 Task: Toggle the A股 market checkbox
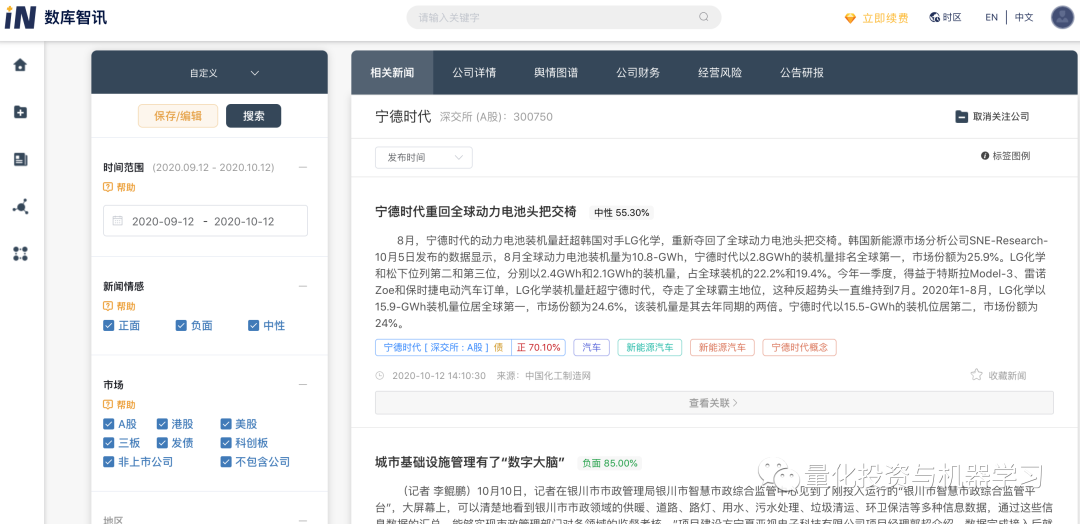click(x=108, y=424)
